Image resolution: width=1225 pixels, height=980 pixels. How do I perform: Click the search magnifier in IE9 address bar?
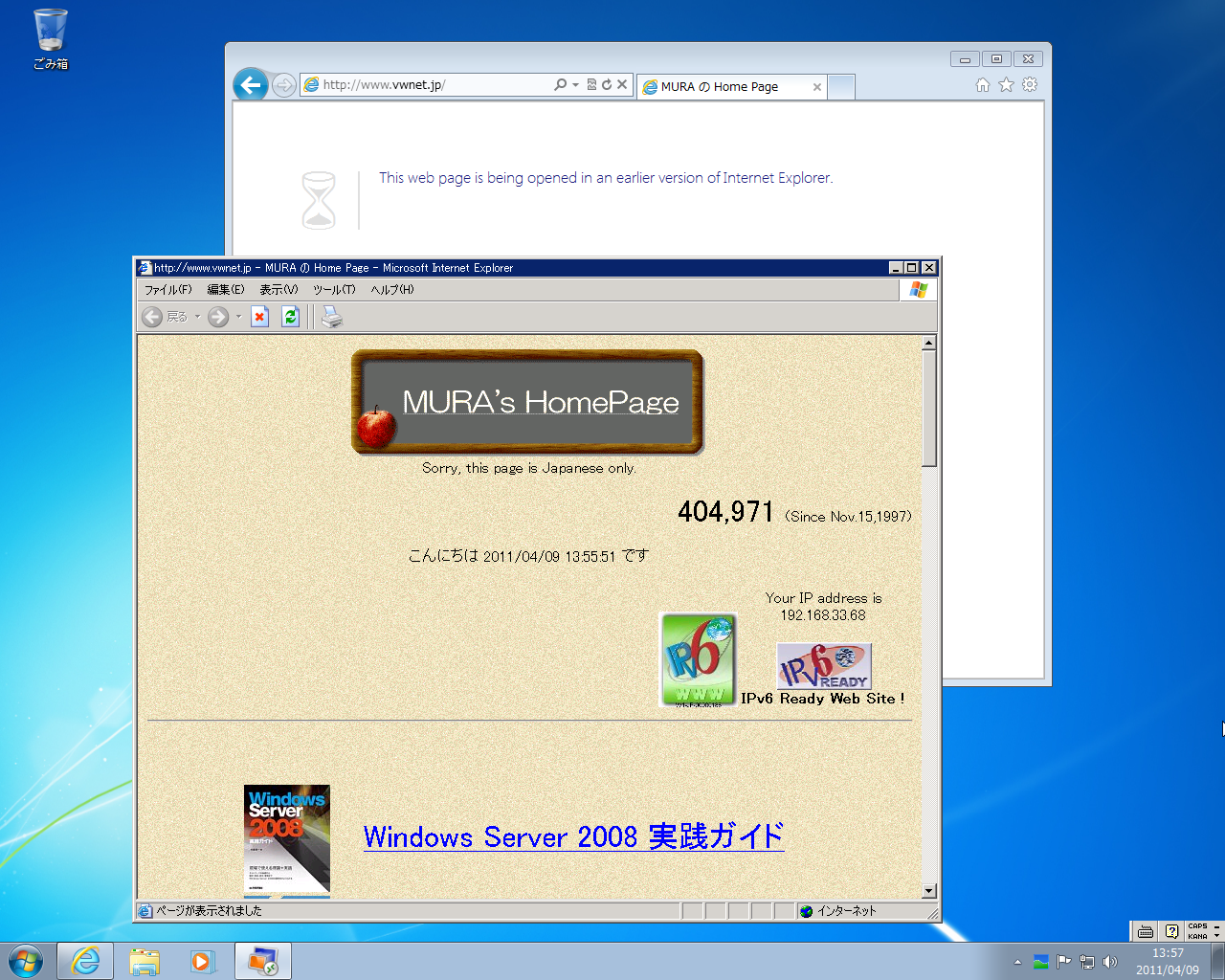click(561, 84)
